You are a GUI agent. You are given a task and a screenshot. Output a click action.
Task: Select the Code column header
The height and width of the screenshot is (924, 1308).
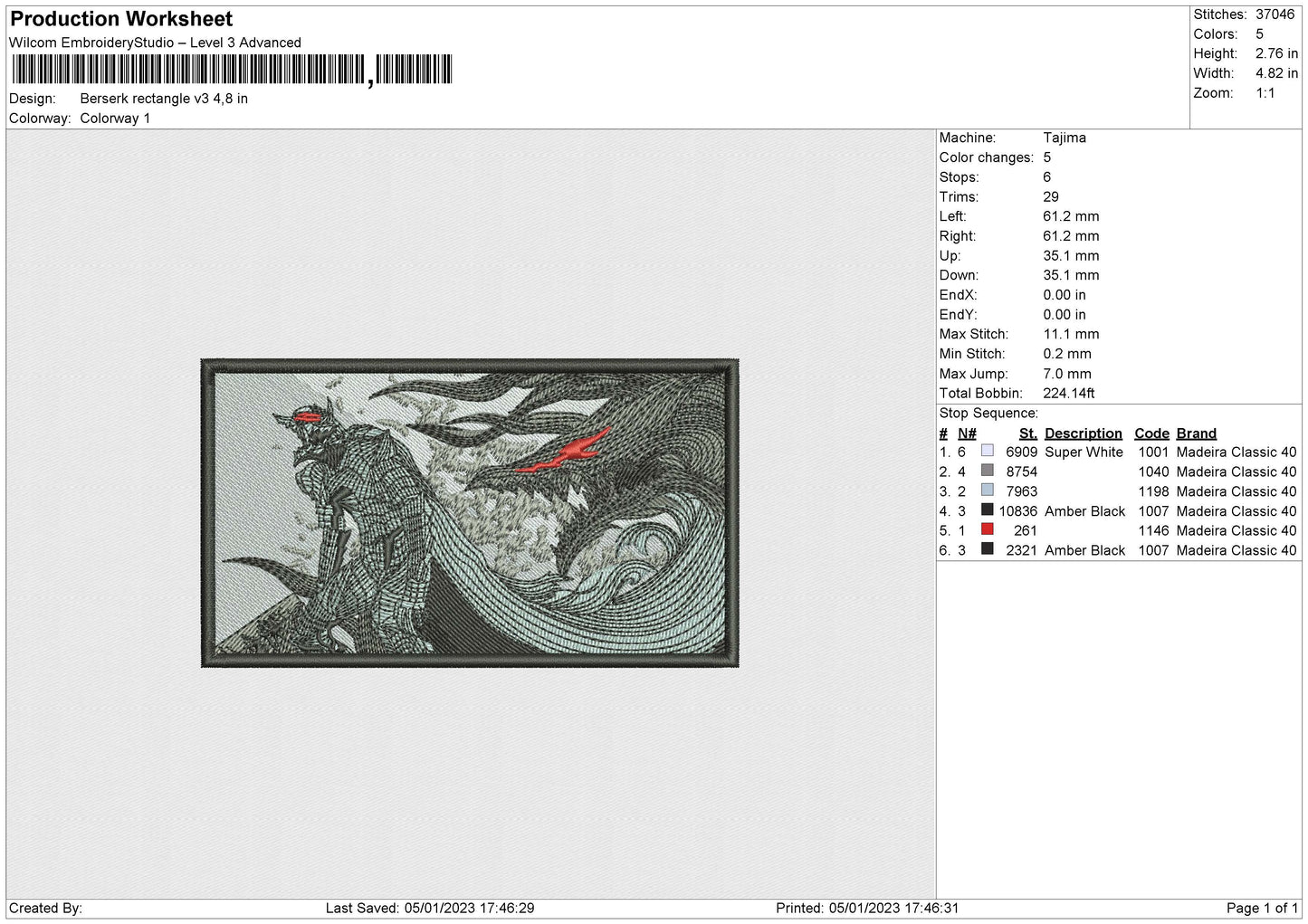tap(1151, 433)
